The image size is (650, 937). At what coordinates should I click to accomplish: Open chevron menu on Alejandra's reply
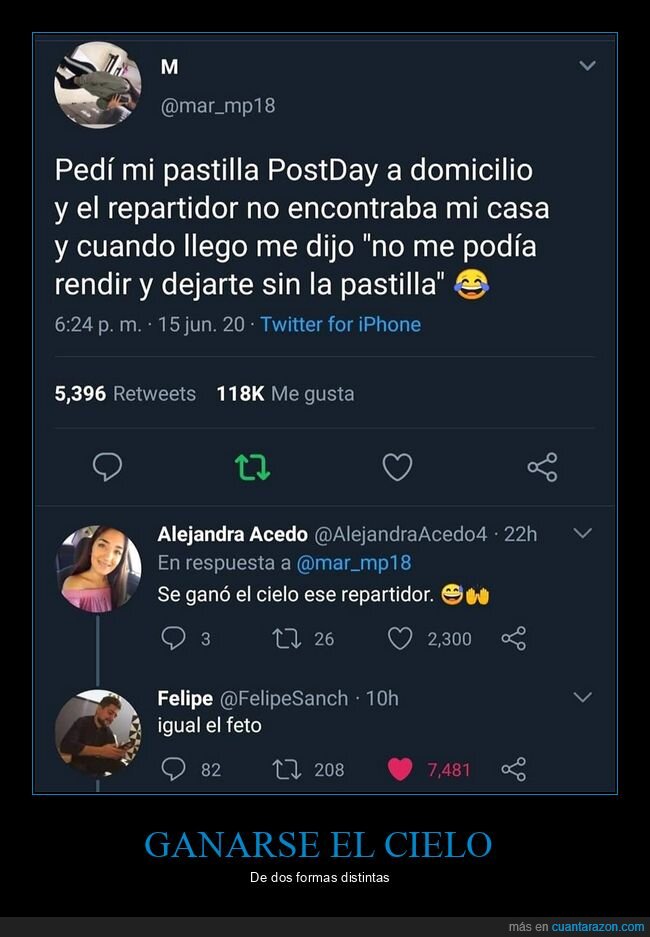point(583,534)
